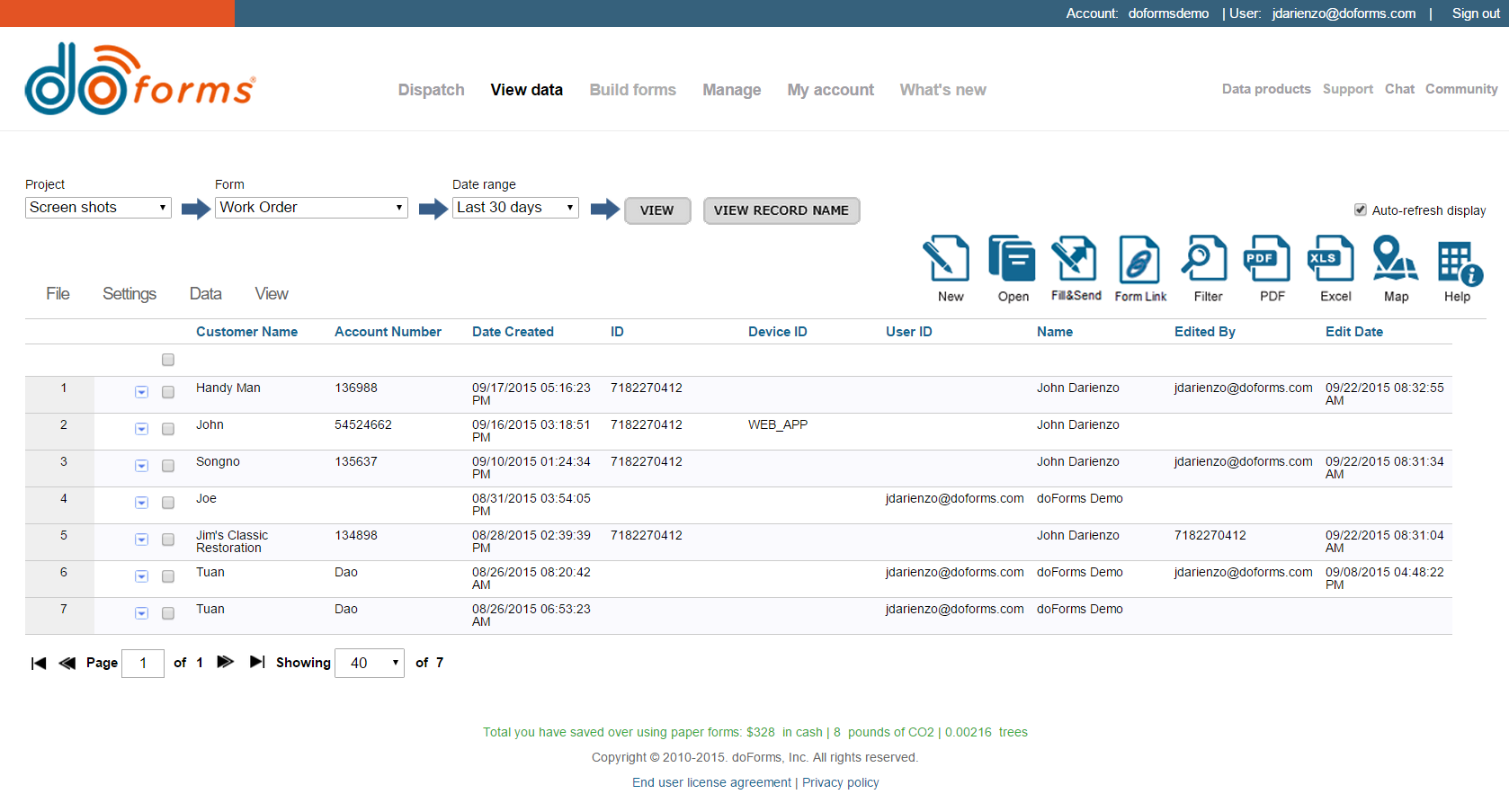Open the Manage tab

coord(732,90)
